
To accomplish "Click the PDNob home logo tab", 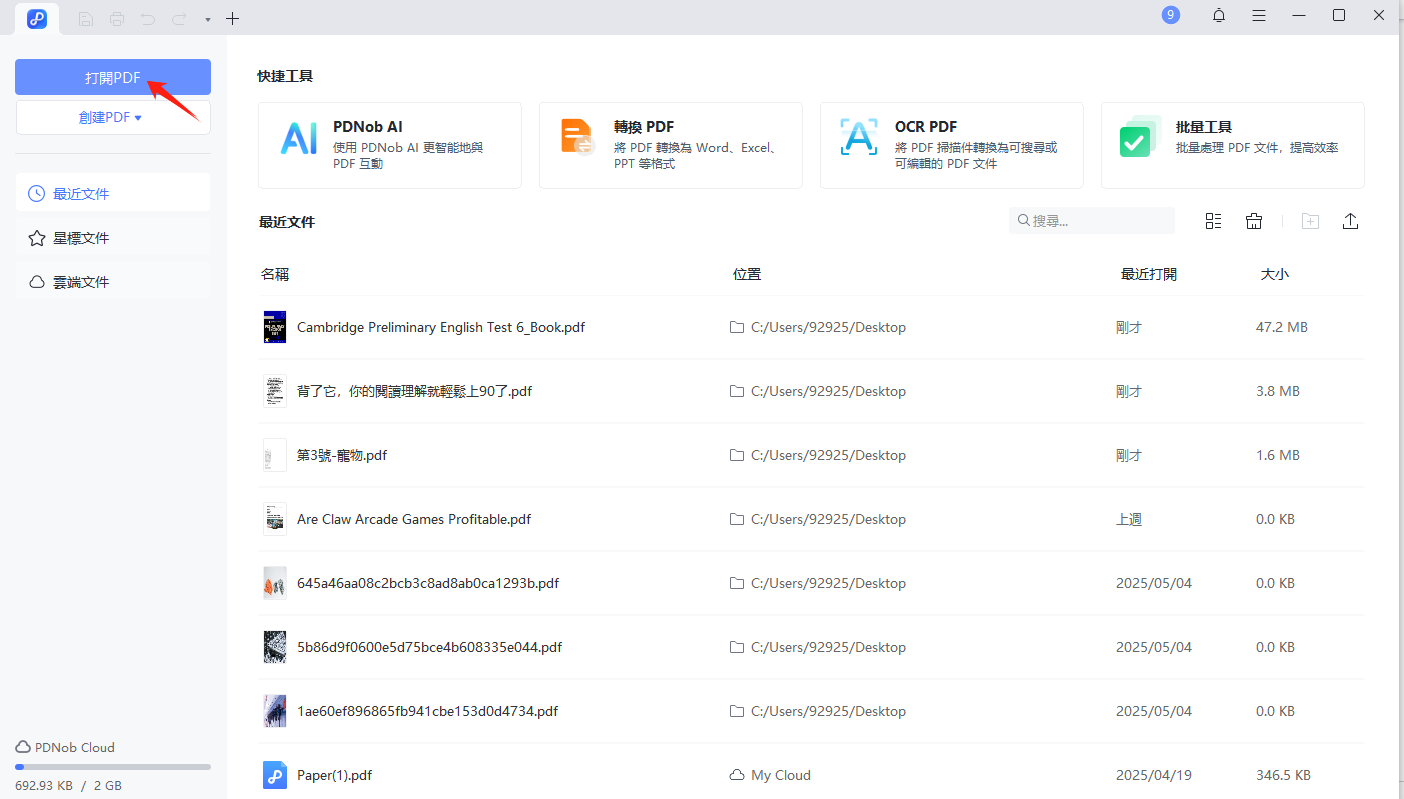I will 37,18.
